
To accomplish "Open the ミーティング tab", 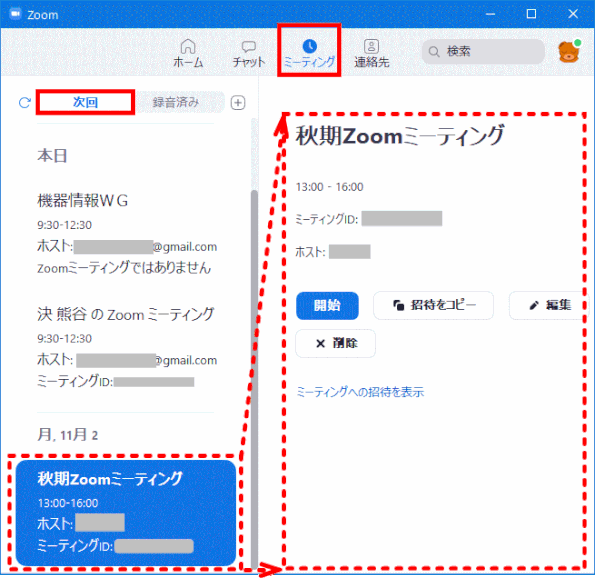I will point(309,53).
